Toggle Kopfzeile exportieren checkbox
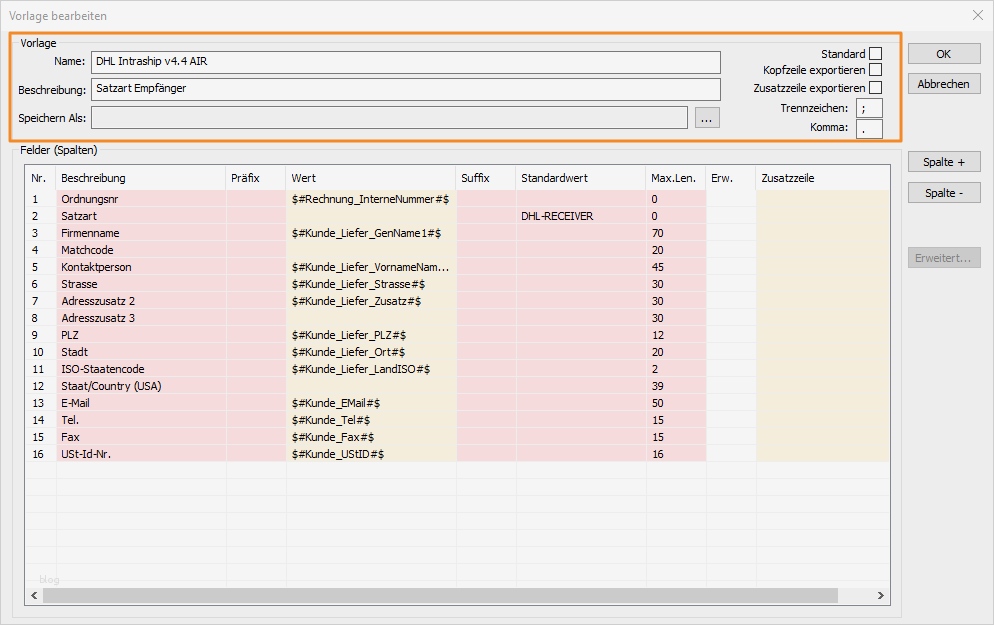Screen dimensions: 994x625 click(x=875, y=71)
